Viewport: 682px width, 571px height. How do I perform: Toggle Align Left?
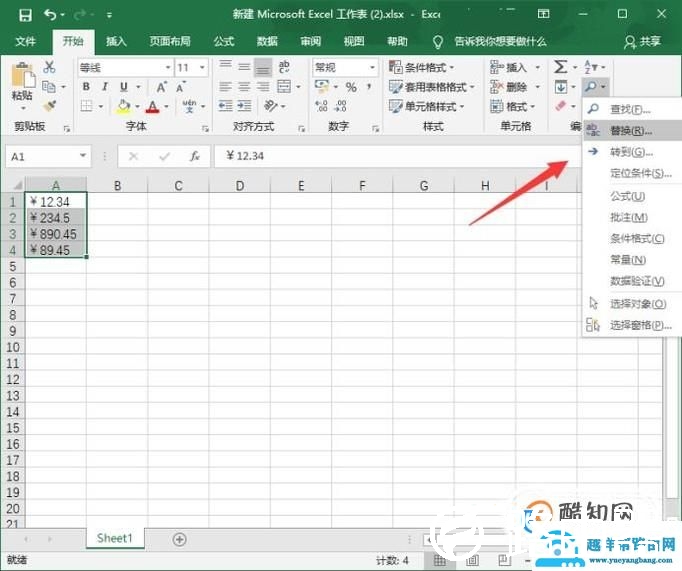pos(225,87)
